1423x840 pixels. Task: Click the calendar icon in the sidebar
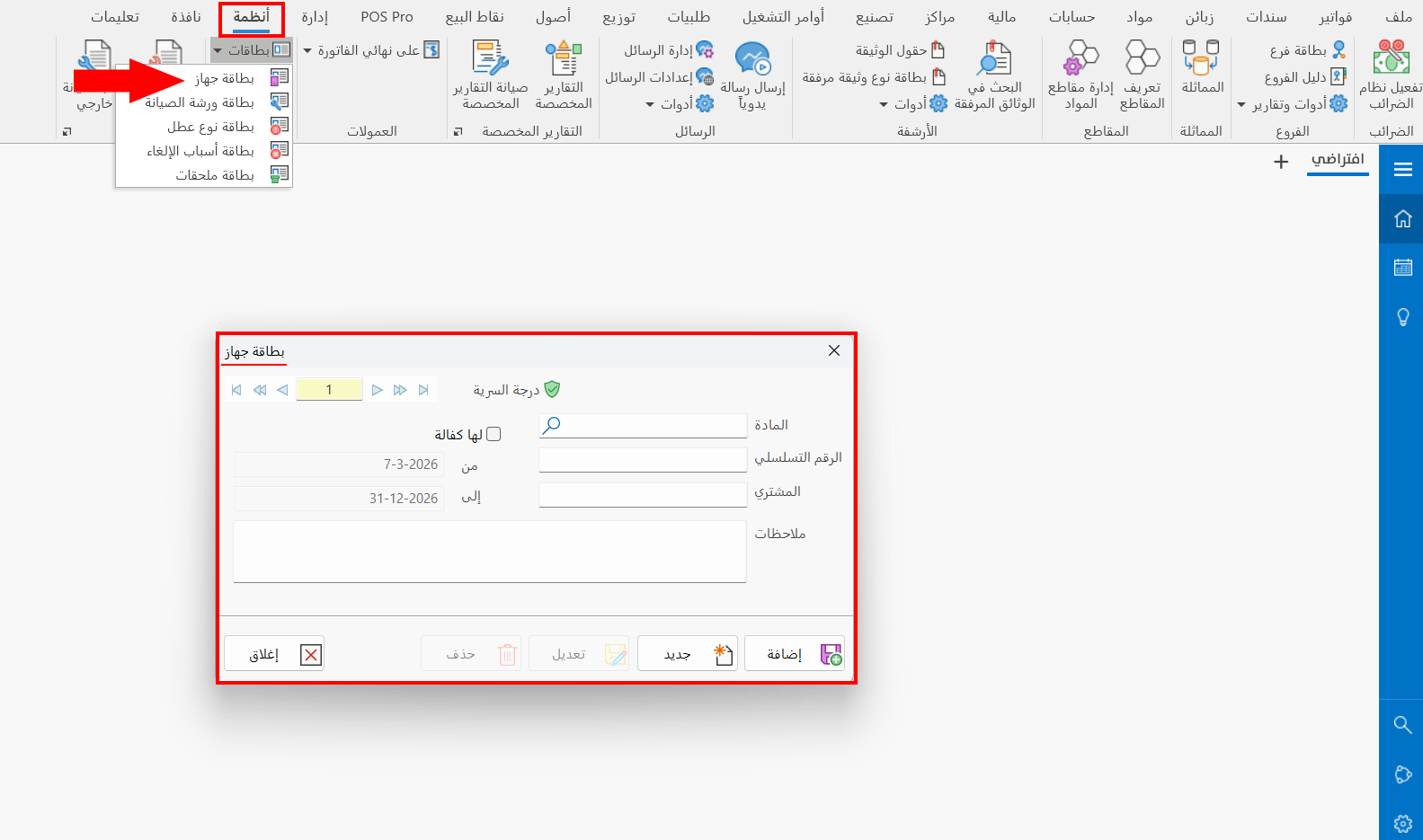point(1402,267)
